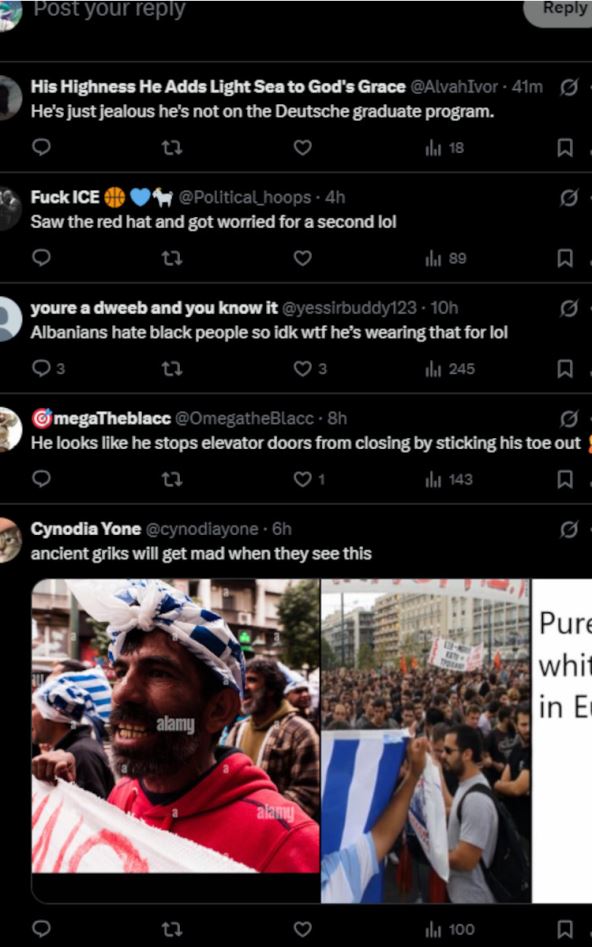View analytics showing 245 views
The image size is (592, 947).
[450, 368]
